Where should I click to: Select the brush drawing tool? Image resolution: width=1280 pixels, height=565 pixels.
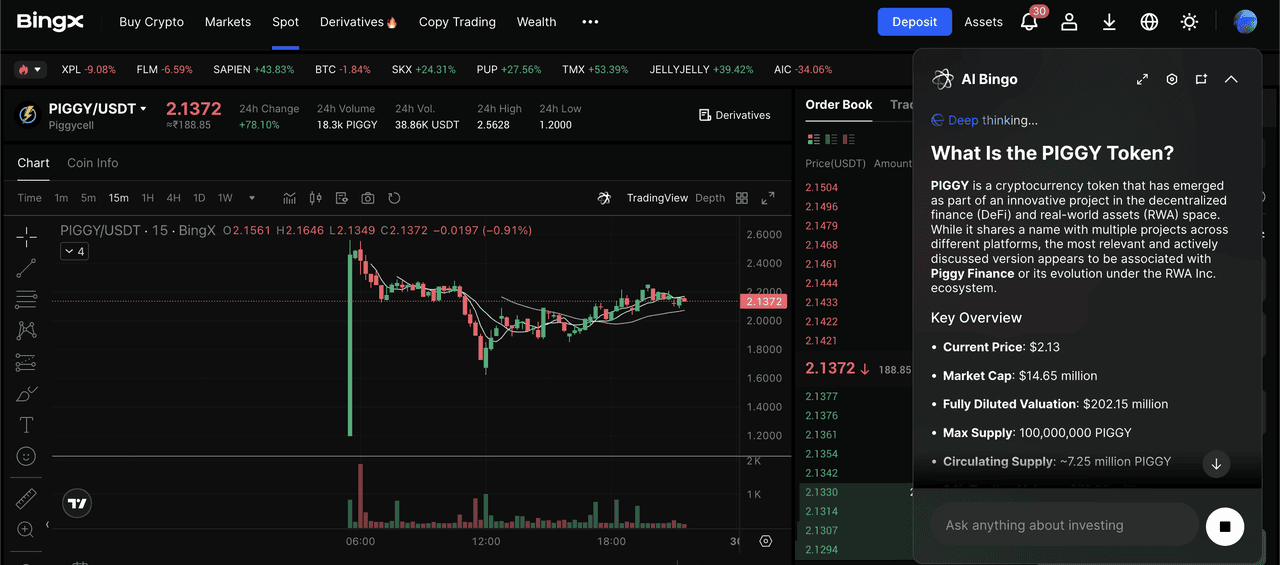tap(26, 394)
